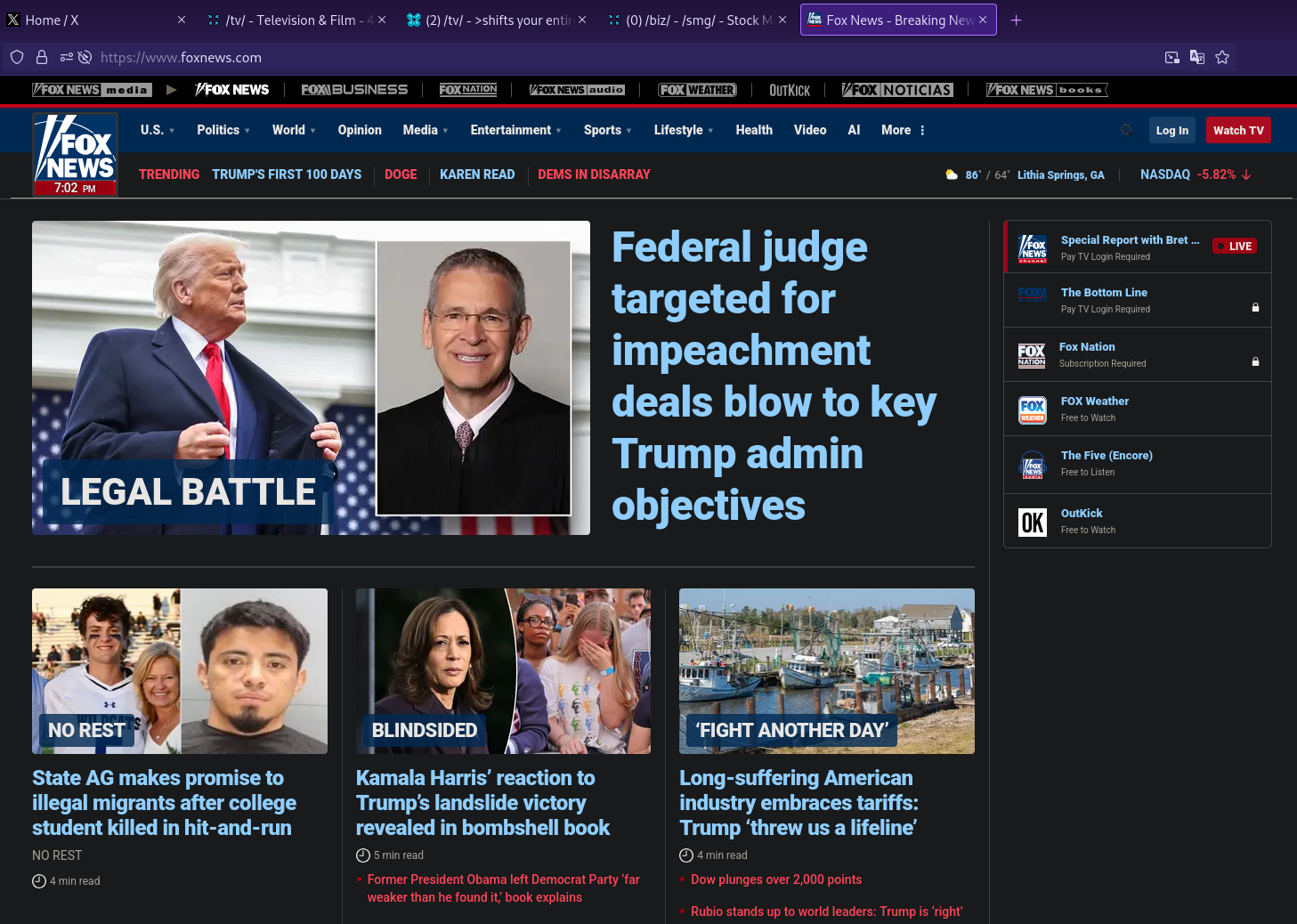Open the search magnifier icon
Image resolution: width=1297 pixels, height=924 pixels.
1126,130
